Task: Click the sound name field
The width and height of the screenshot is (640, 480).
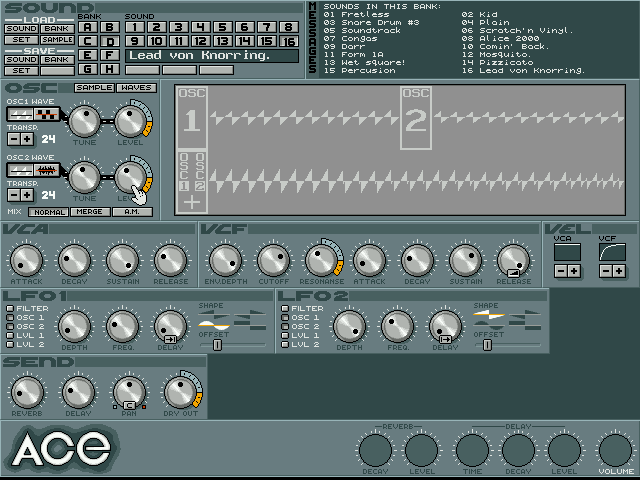Action: pyautogui.click(x=212, y=55)
